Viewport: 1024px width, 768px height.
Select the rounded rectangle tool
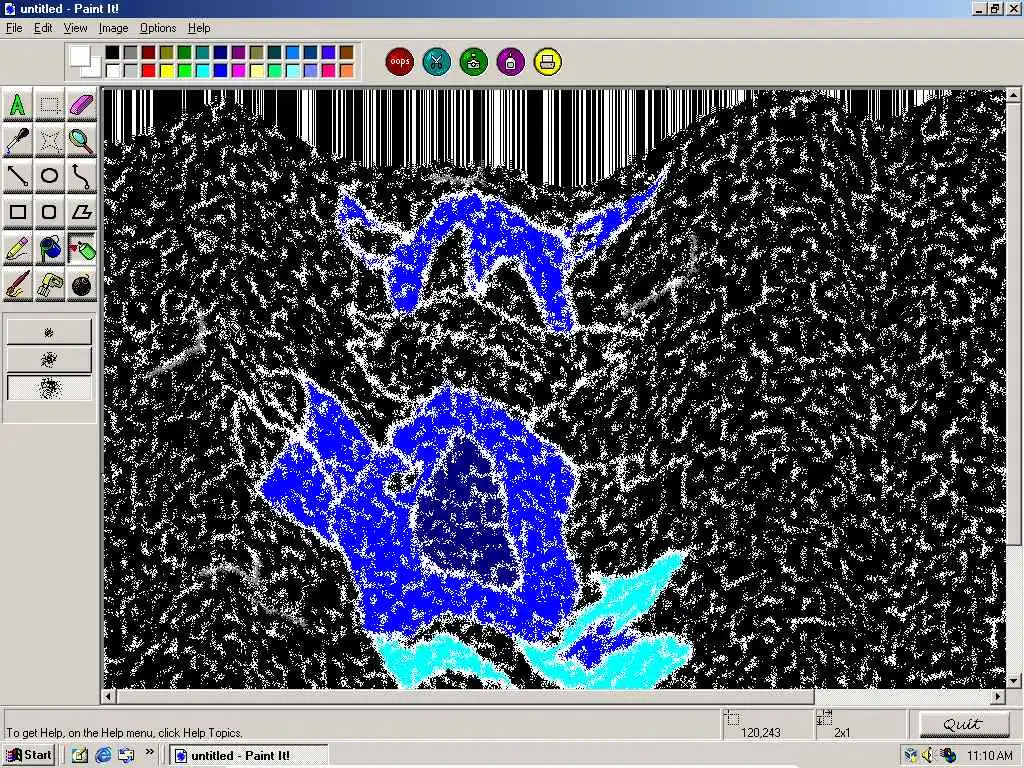(x=50, y=212)
